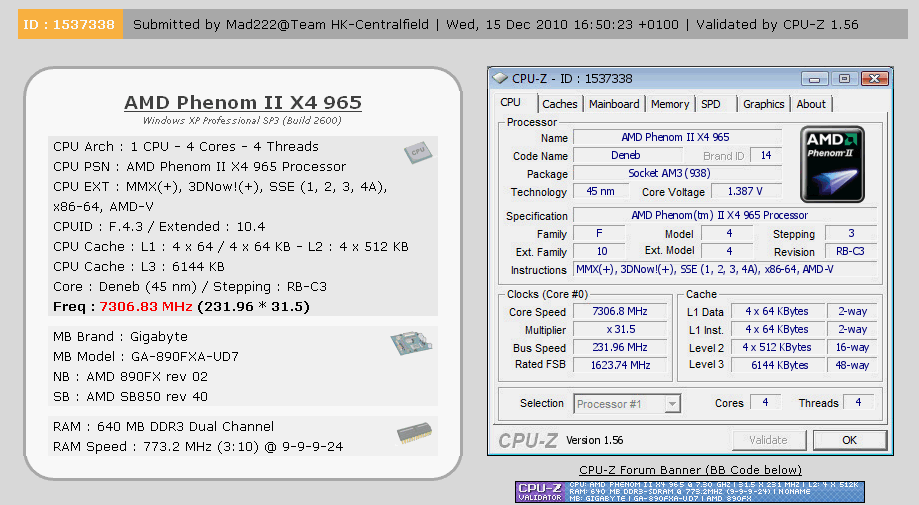The image size is (919, 505).
Task: Click the Level 2 size 4 x 512 KBytes
Action: (x=777, y=347)
